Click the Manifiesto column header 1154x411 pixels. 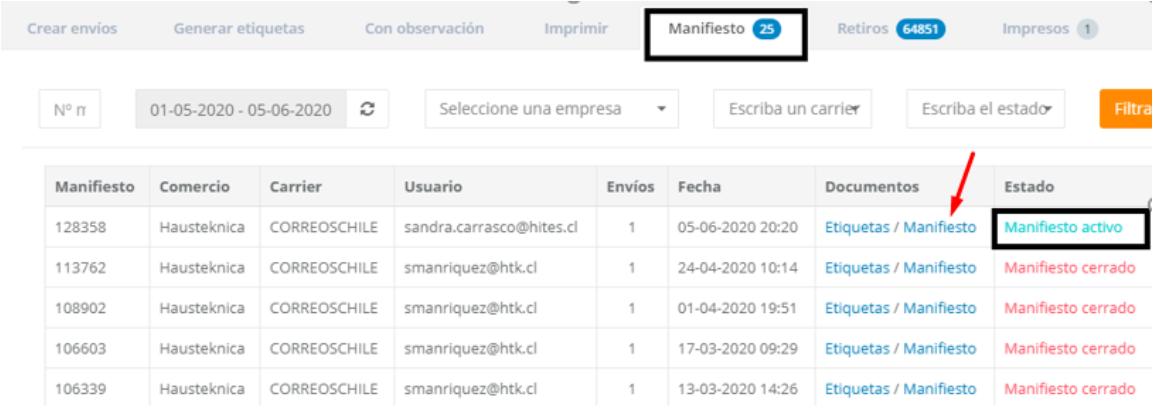pos(95,187)
